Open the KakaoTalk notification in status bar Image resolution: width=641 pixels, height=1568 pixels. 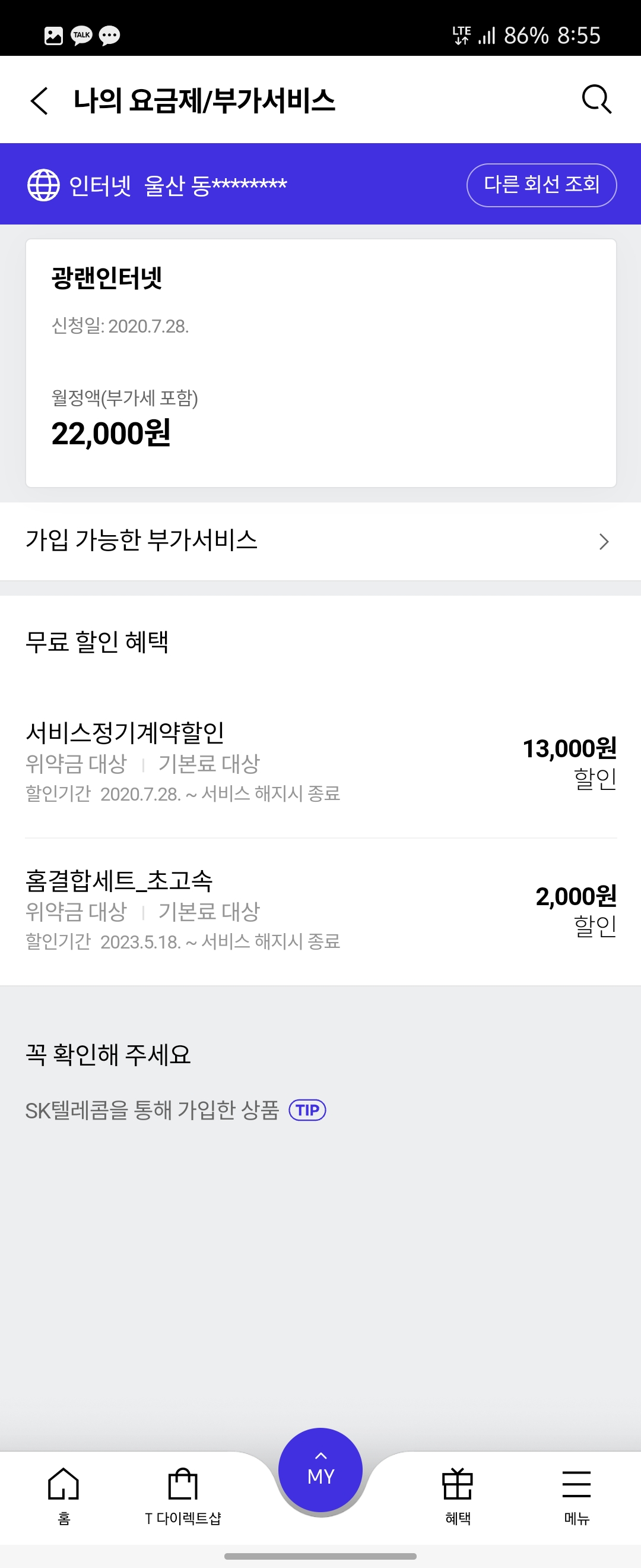(81, 35)
